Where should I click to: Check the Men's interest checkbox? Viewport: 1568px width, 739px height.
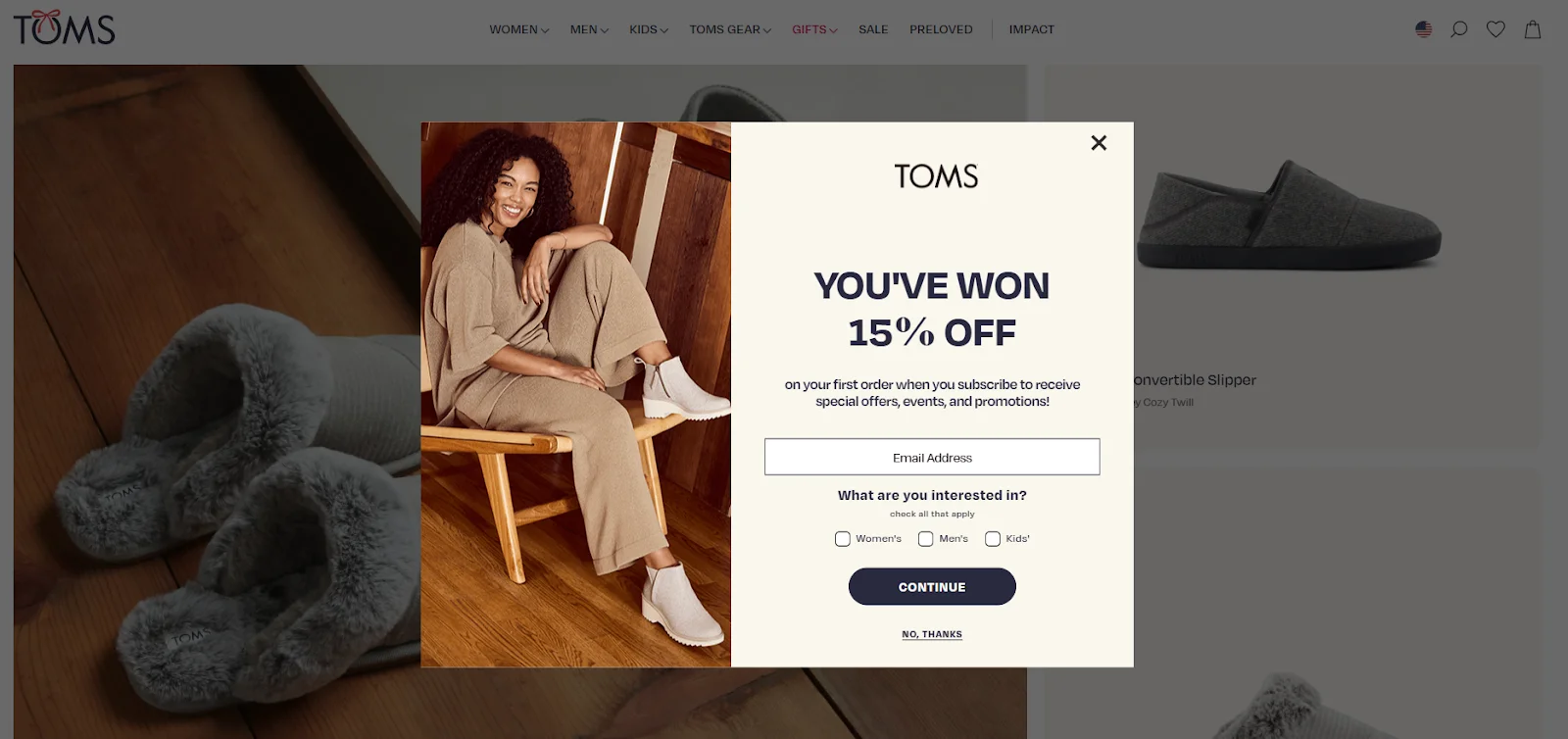(x=925, y=539)
